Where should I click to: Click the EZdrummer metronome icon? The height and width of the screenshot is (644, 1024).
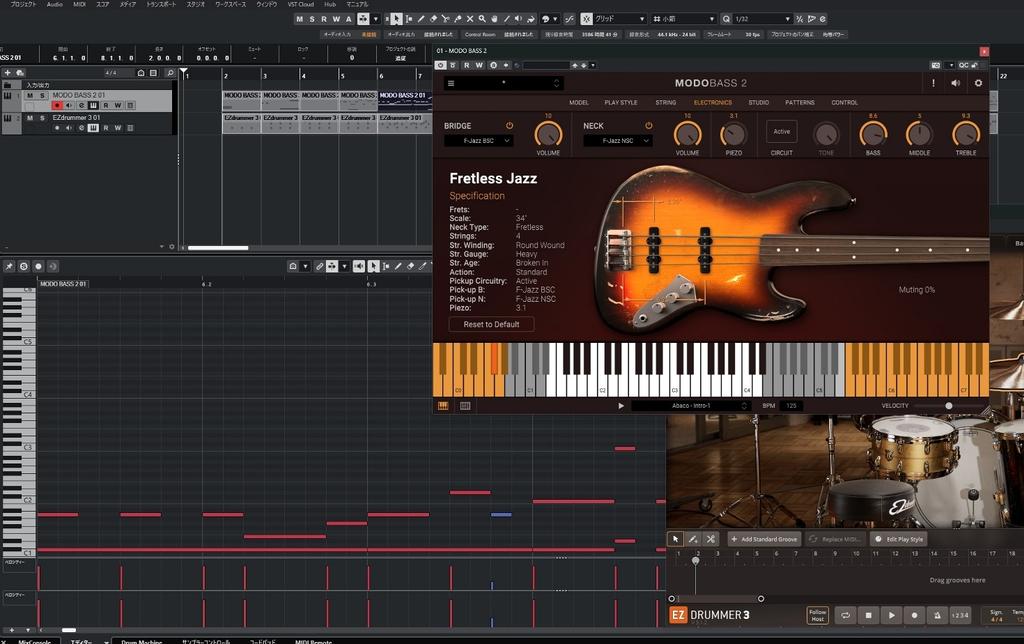(x=937, y=615)
